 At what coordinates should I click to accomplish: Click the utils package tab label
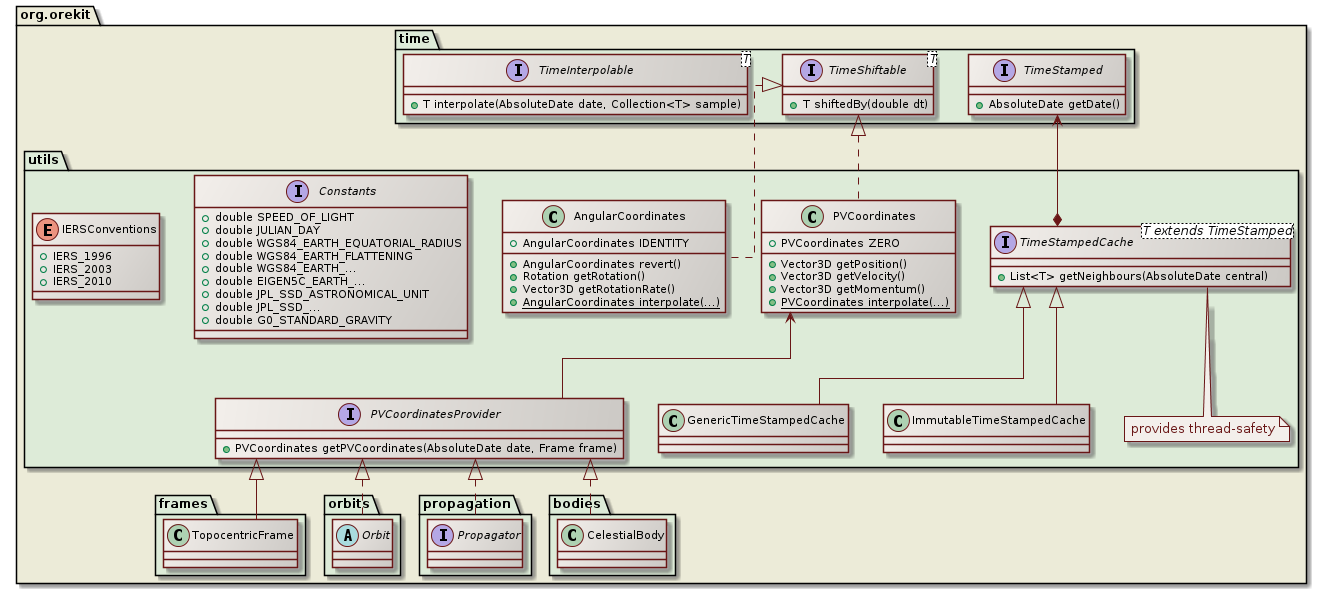click(x=46, y=158)
